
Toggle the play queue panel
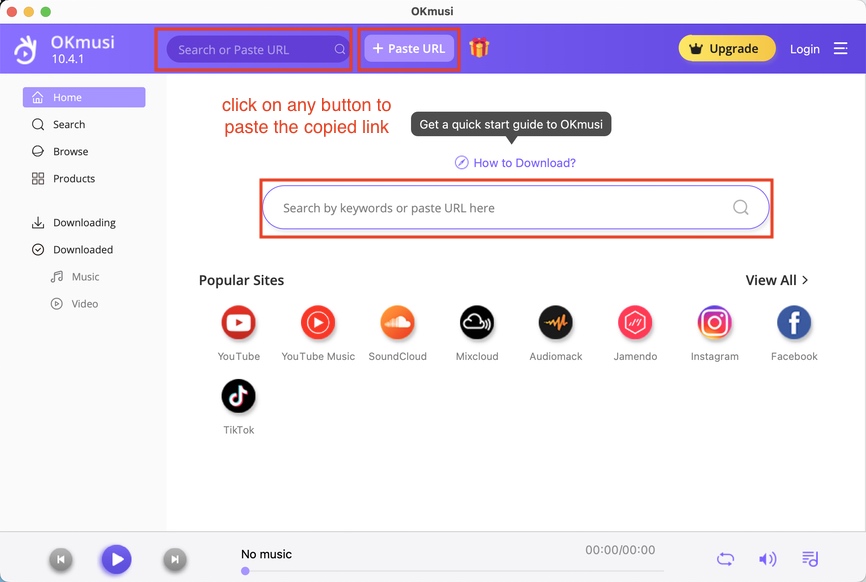point(812,559)
